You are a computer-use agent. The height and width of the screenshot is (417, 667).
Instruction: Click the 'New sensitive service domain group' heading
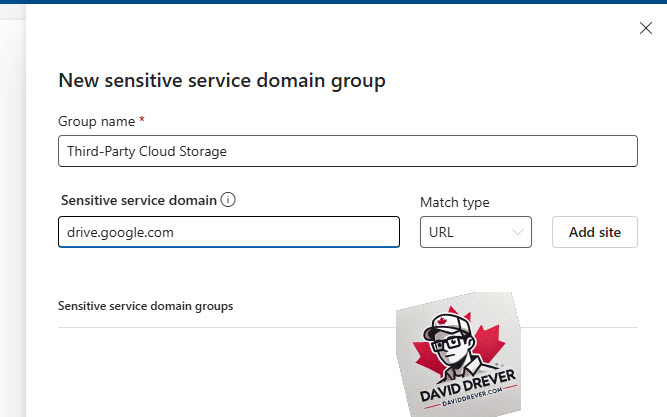[x=222, y=80]
